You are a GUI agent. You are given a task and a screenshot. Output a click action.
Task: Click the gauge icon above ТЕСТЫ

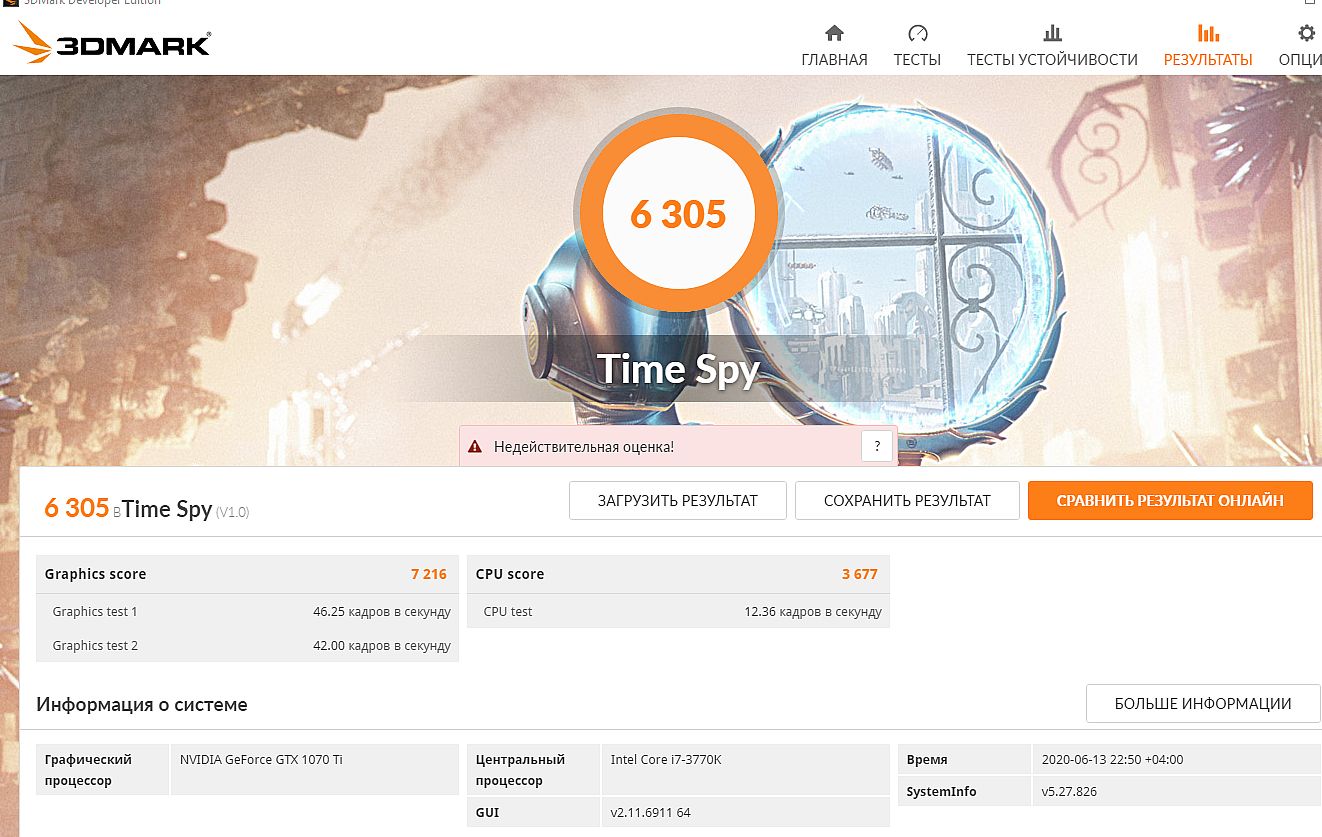(x=917, y=33)
